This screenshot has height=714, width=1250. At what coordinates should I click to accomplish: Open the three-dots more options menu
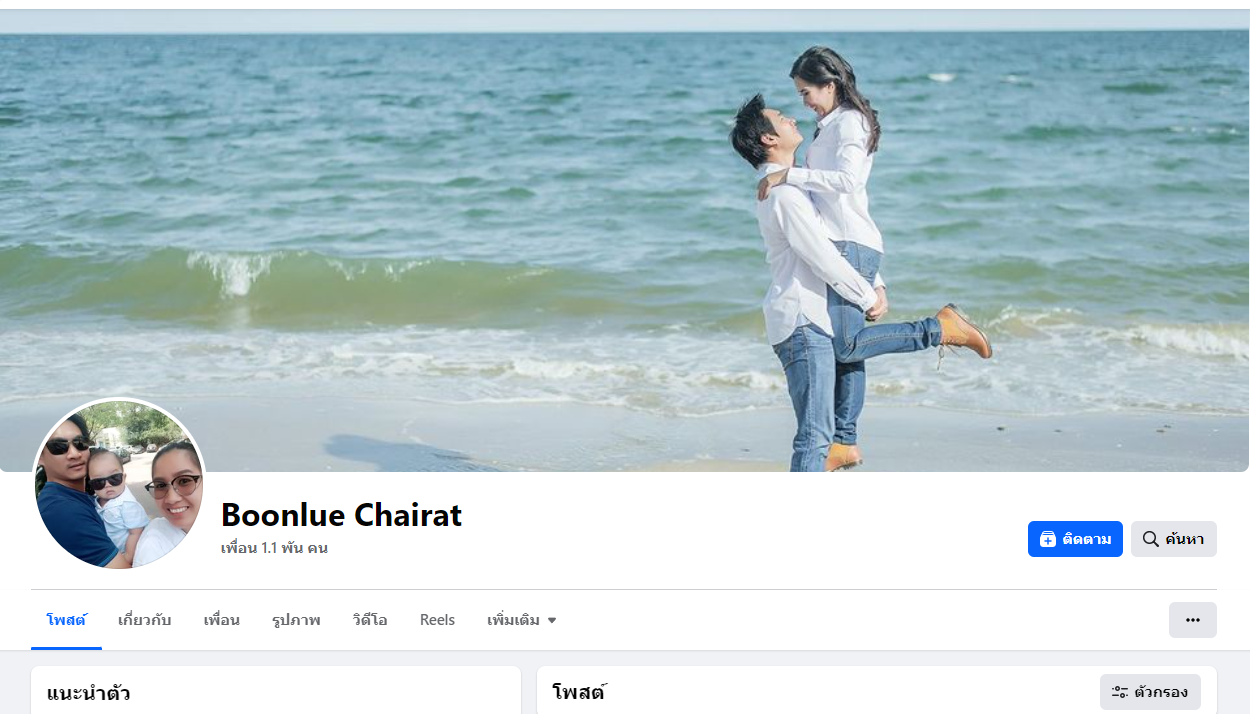[1192, 620]
